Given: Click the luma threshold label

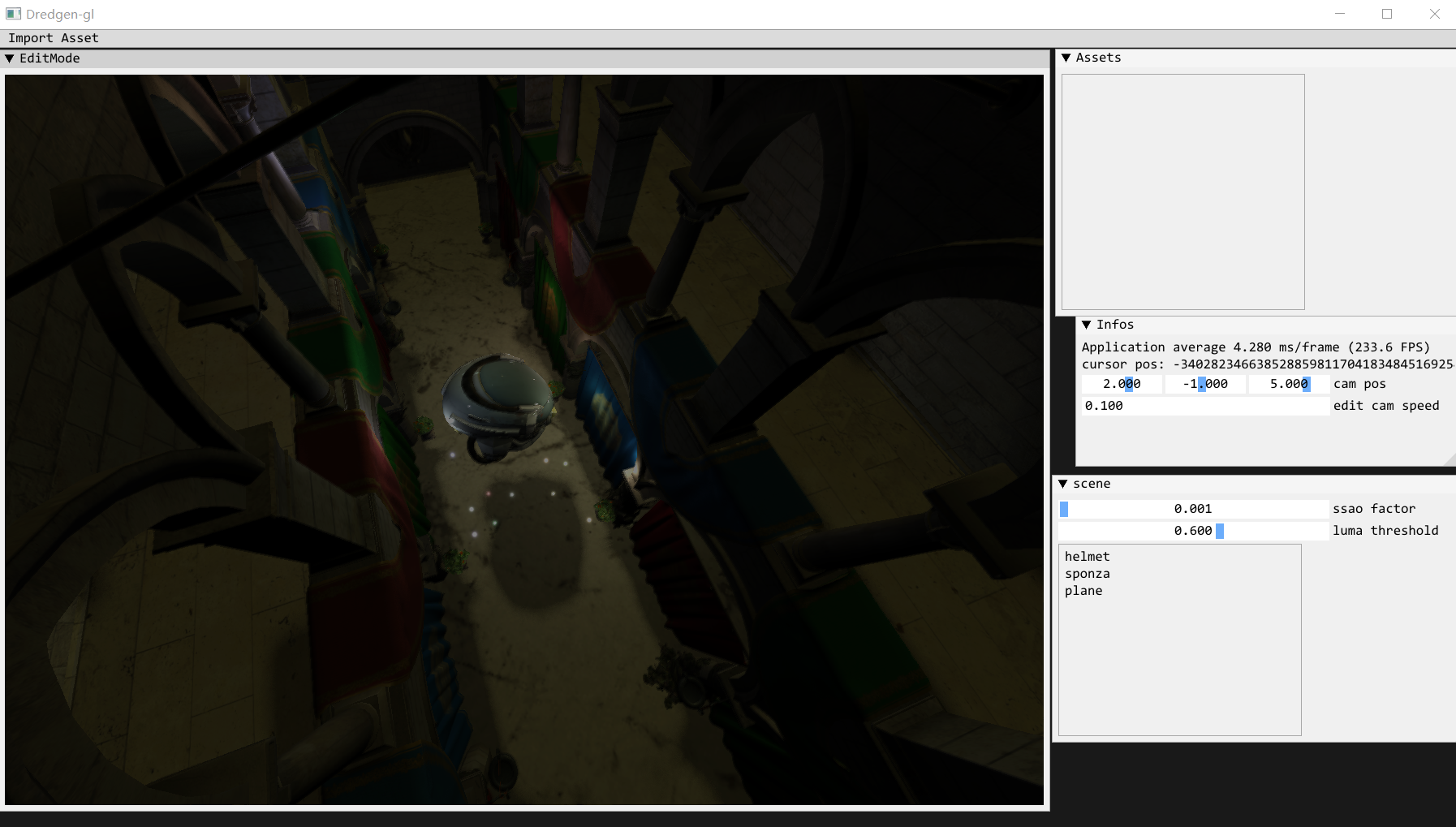Looking at the screenshot, I should coord(1385,531).
